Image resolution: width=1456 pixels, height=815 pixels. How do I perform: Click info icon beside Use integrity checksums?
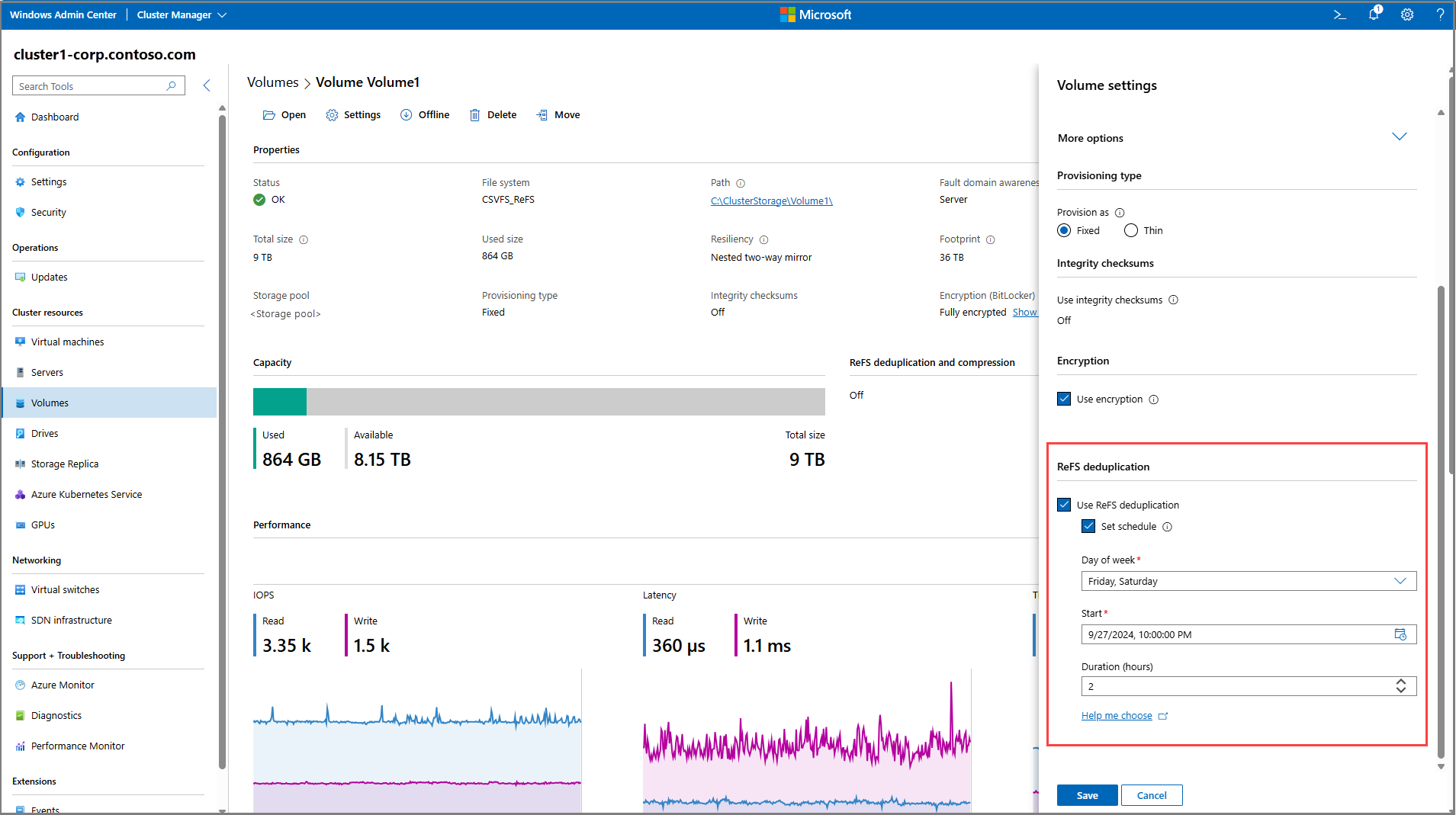click(1173, 300)
